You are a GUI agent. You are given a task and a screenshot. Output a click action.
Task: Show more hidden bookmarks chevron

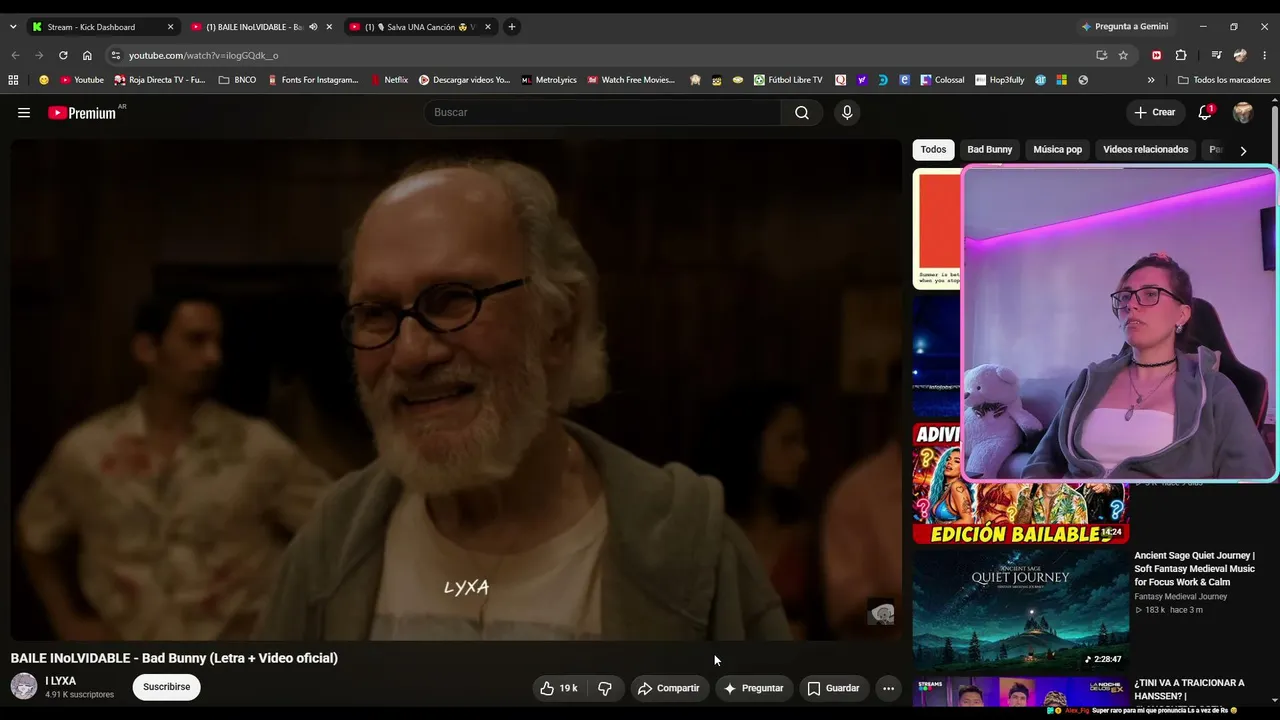(x=1151, y=80)
